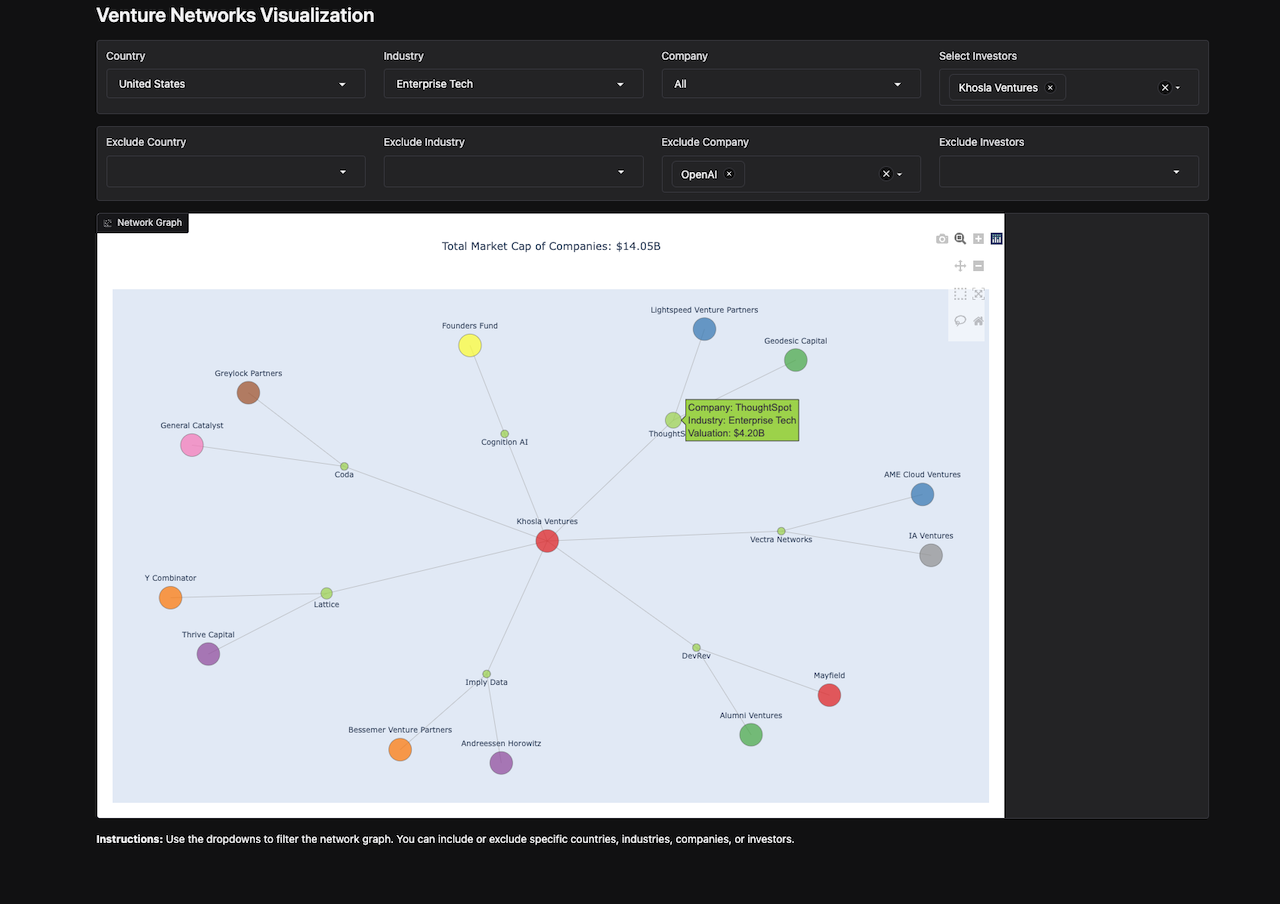Click the Cognition AI company node

click(x=504, y=434)
